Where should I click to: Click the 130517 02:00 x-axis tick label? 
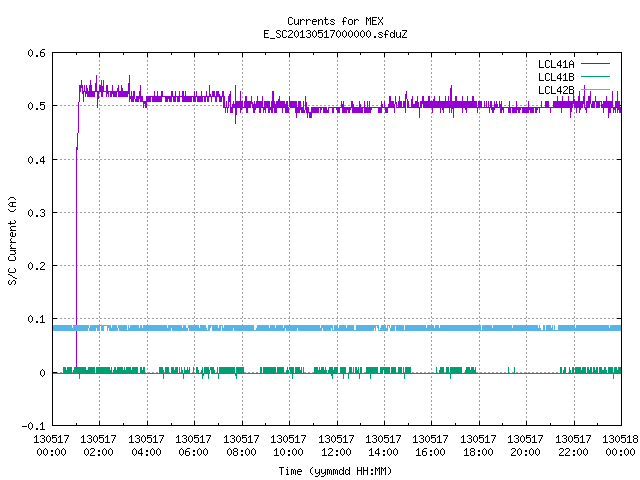click(x=98, y=446)
